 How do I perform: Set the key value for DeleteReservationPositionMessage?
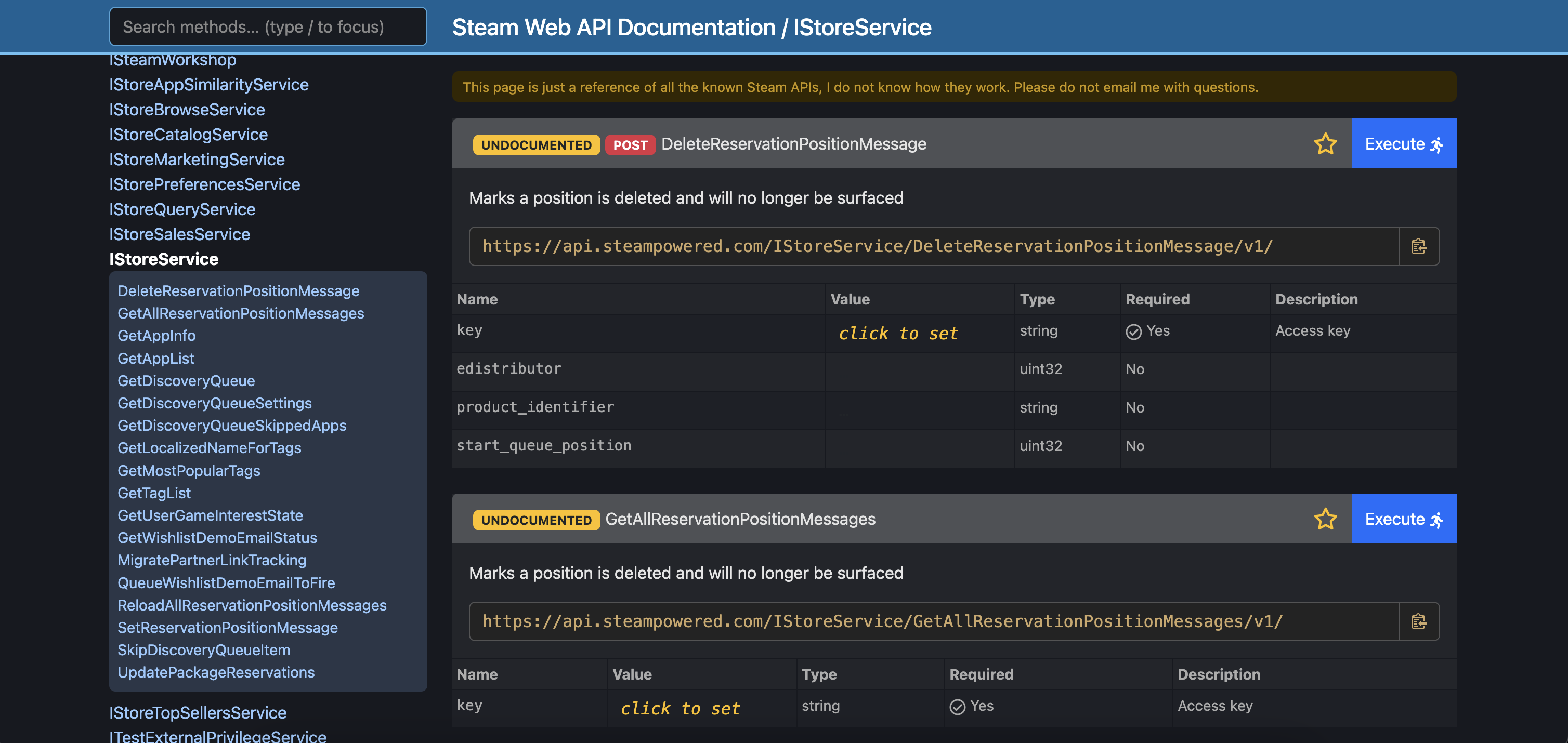[898, 334]
